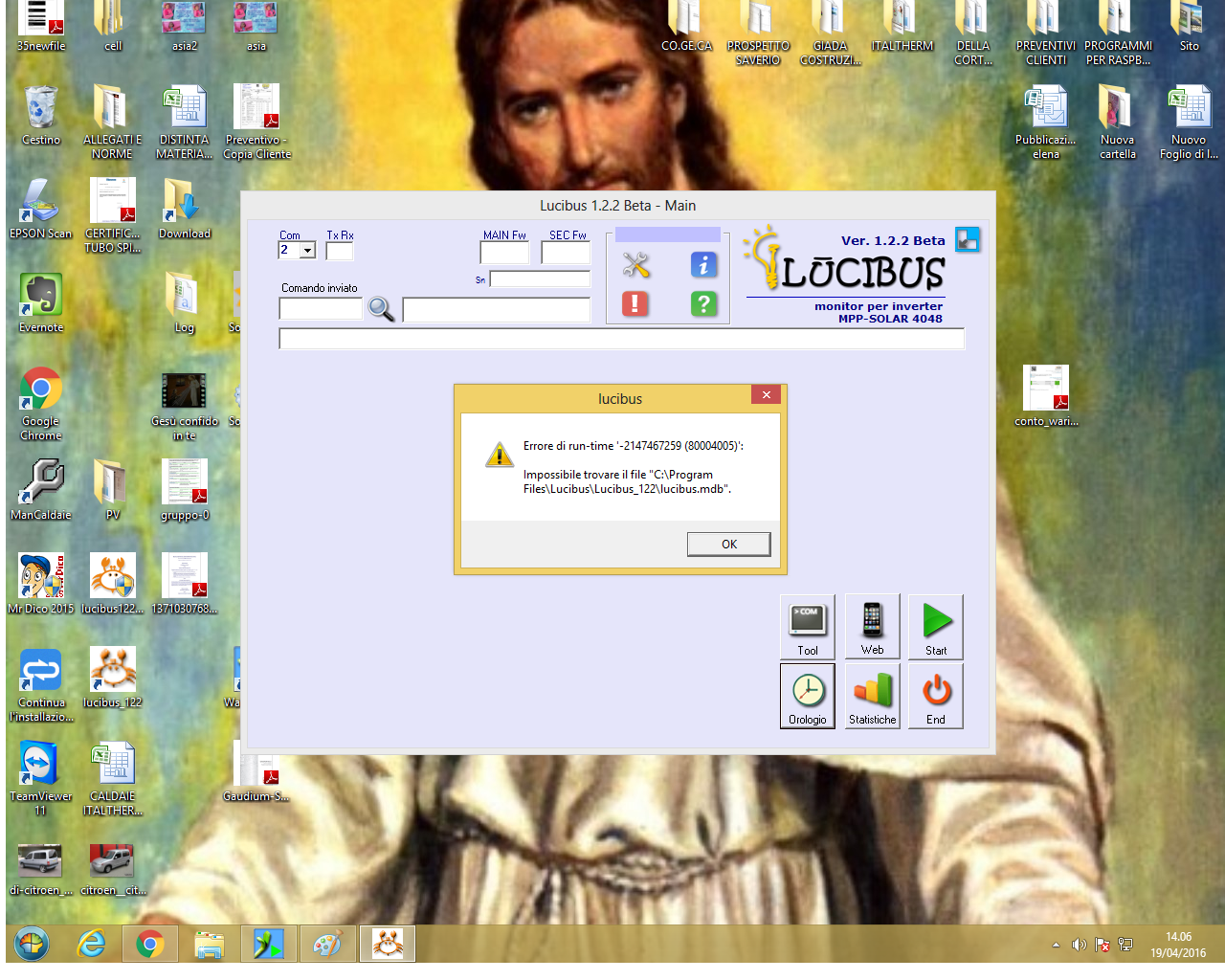This screenshot has width=1225, height=980.
Task: Launch Chrome from the taskbar
Action: (x=149, y=945)
